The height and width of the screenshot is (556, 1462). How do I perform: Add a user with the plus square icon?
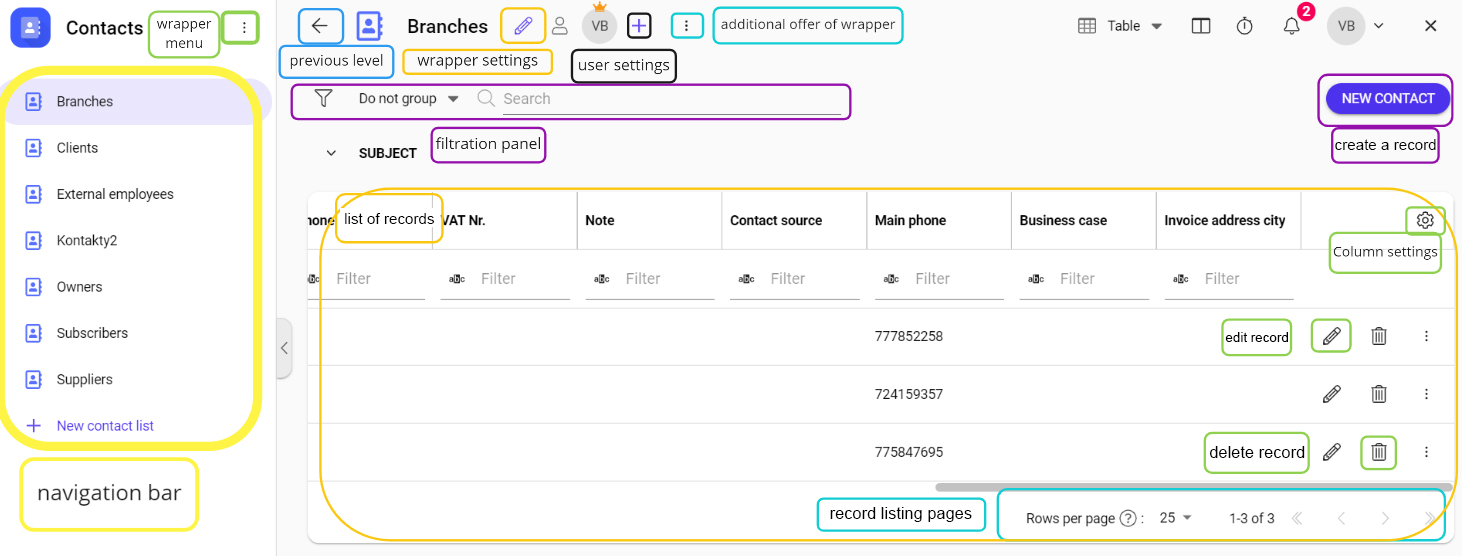pyautogui.click(x=640, y=26)
